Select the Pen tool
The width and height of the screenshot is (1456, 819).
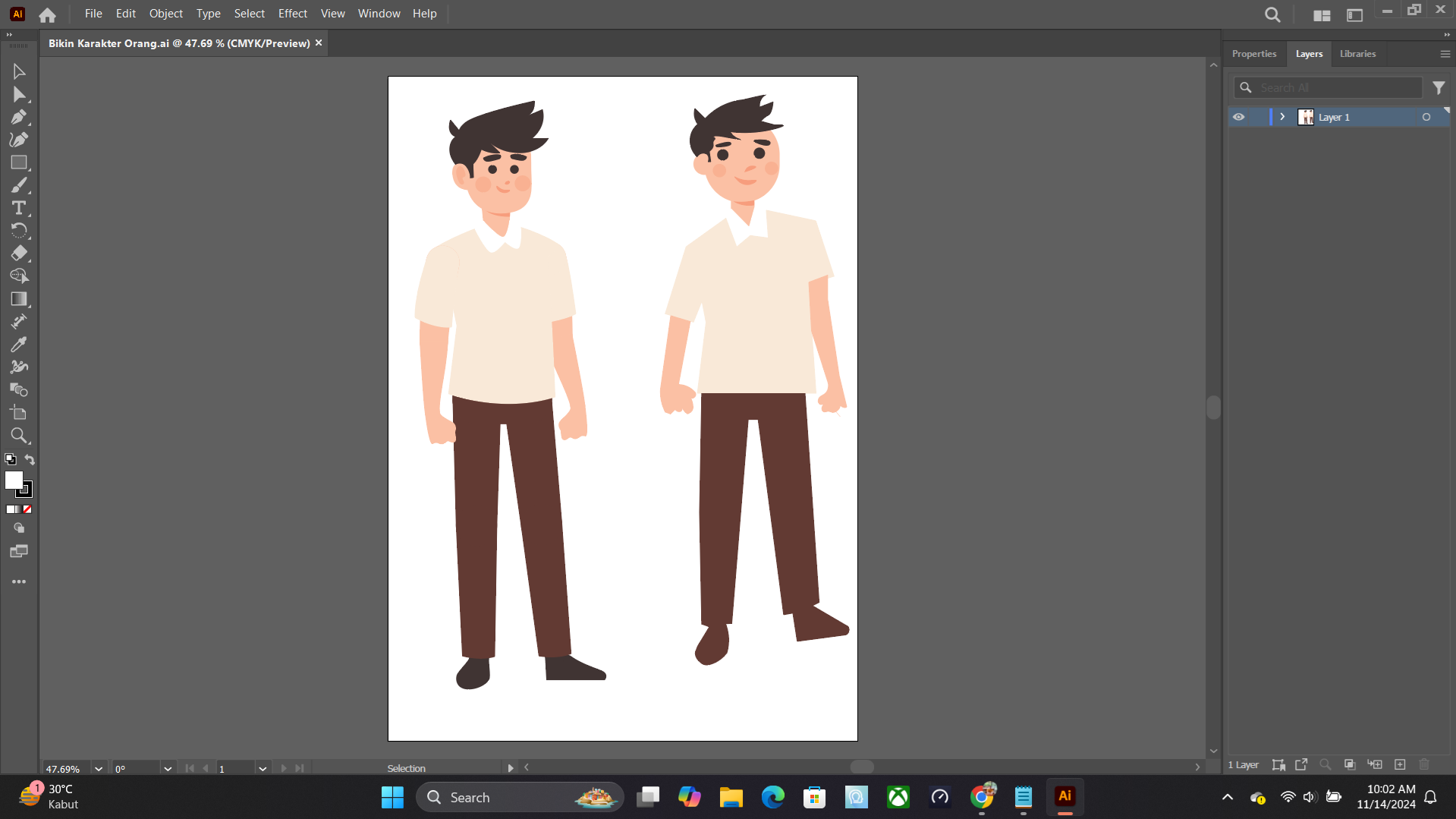[x=19, y=117]
